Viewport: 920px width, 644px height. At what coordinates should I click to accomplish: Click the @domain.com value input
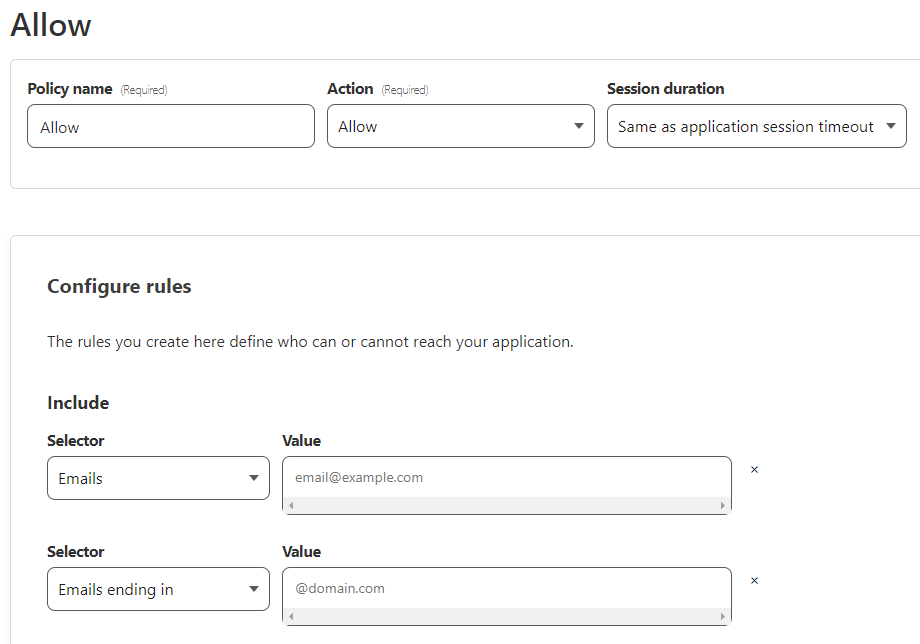(506, 589)
